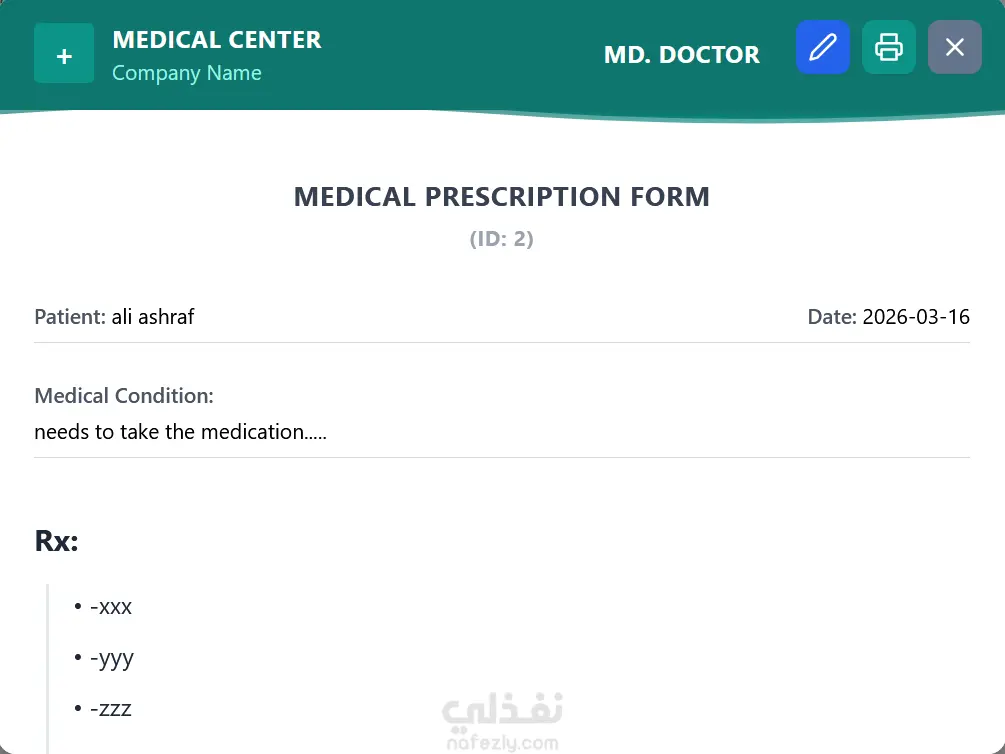Select patient name ali ashraf
This screenshot has width=1005, height=754.
tap(153, 317)
